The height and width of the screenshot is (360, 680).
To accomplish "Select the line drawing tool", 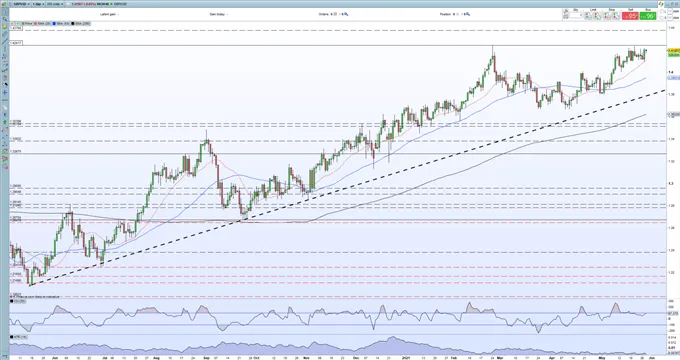I will tap(5, 41).
